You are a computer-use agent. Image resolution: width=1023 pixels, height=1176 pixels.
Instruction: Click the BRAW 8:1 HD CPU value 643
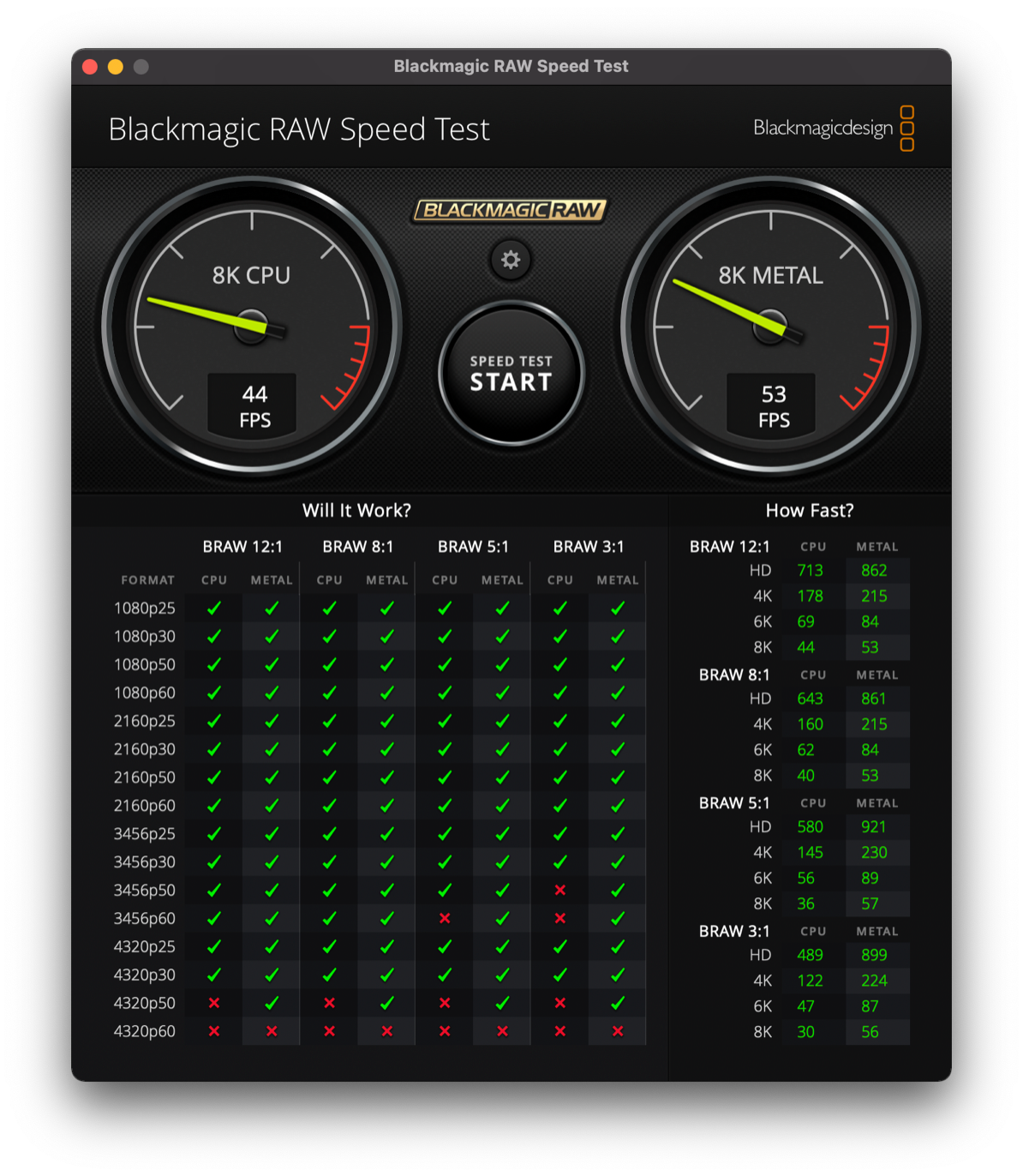[810, 699]
